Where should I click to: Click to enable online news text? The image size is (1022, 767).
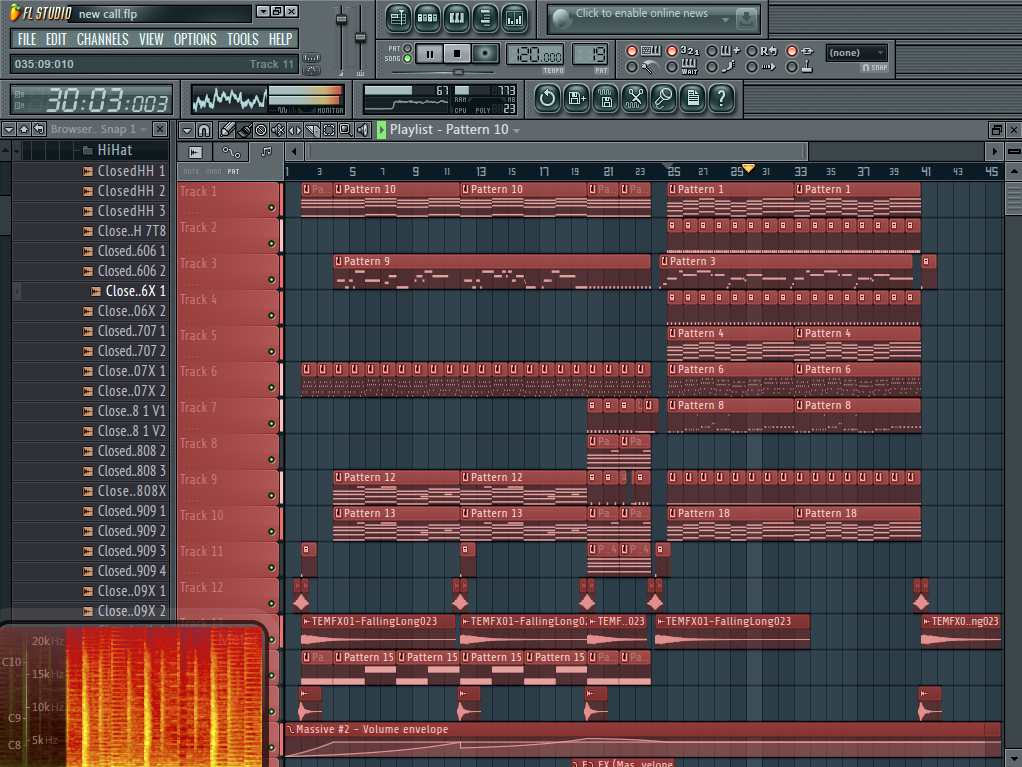point(641,13)
